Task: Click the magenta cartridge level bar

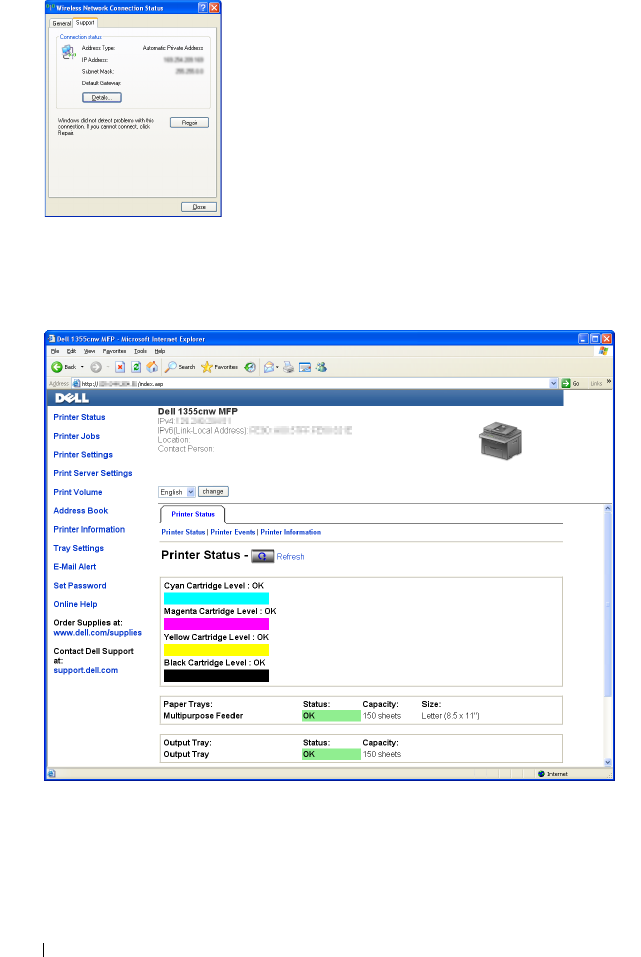Action: (x=216, y=624)
